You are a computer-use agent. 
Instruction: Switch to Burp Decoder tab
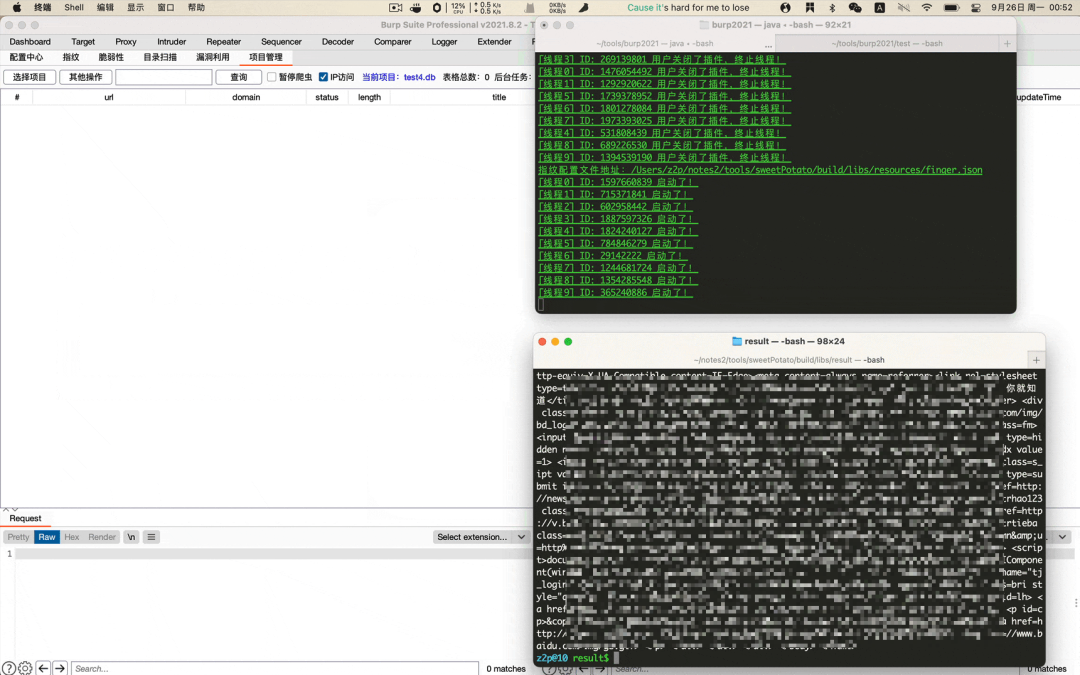coord(338,41)
